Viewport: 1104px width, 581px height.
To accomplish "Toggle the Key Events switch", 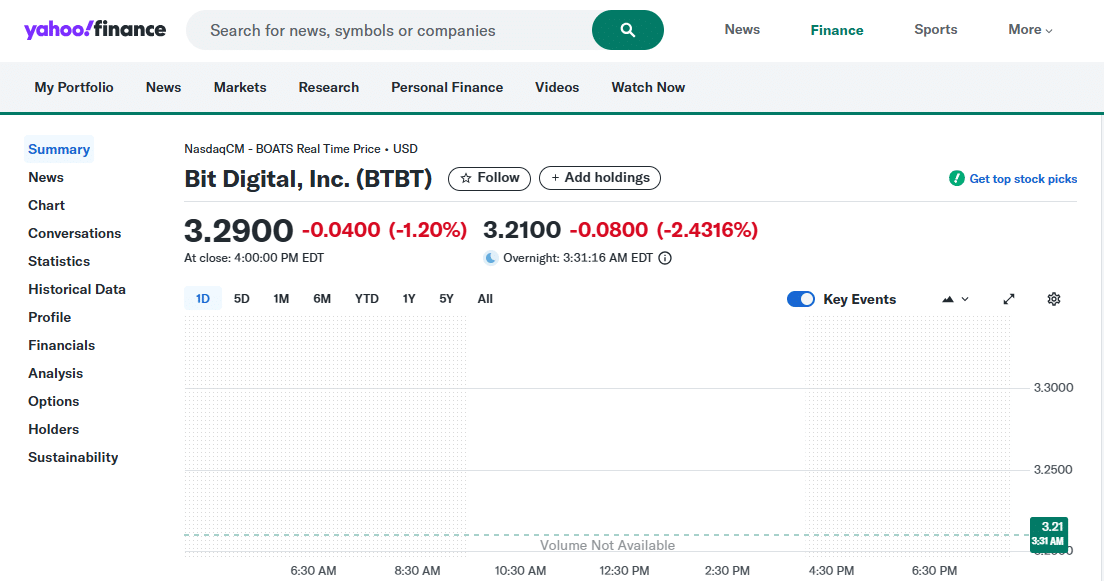I will point(801,299).
